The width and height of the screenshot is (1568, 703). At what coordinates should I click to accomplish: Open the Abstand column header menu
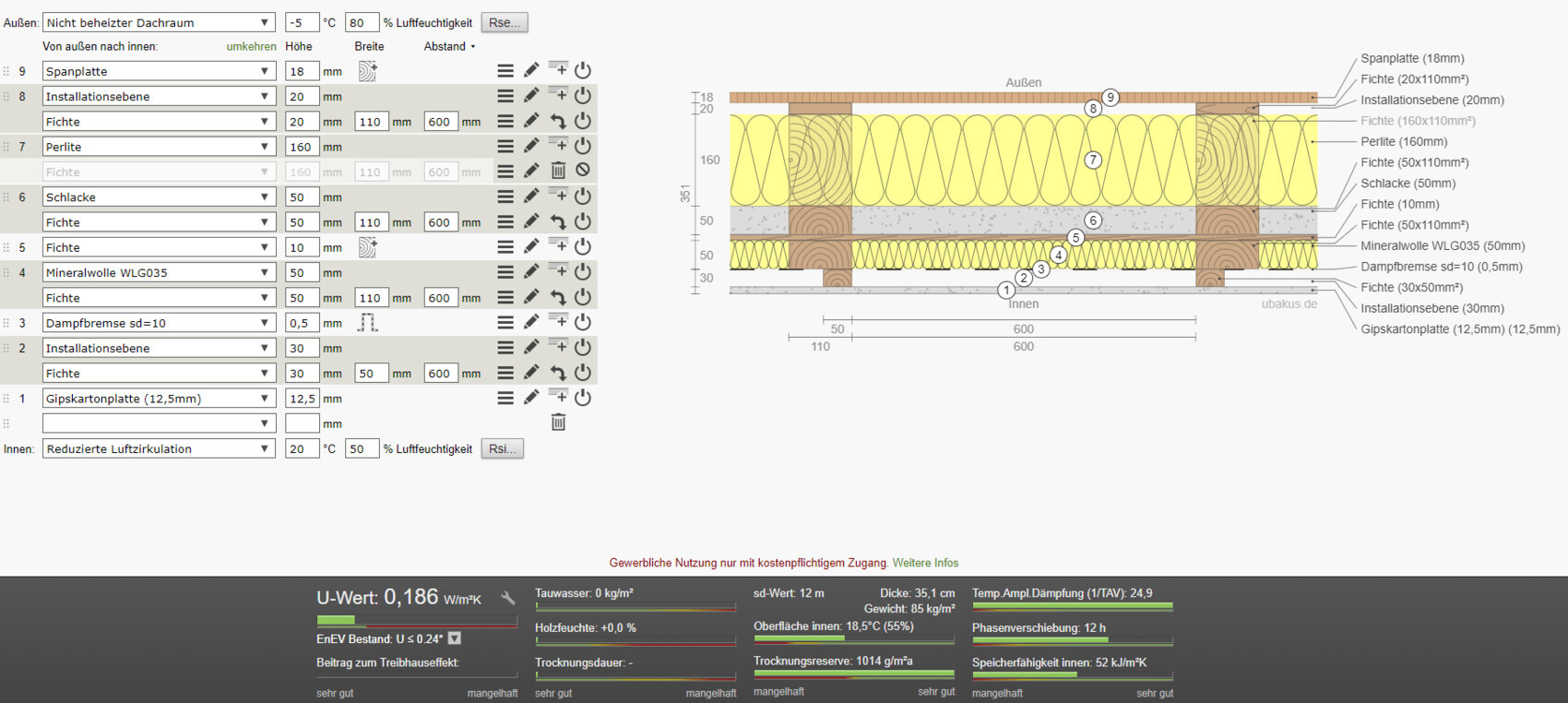[x=449, y=46]
